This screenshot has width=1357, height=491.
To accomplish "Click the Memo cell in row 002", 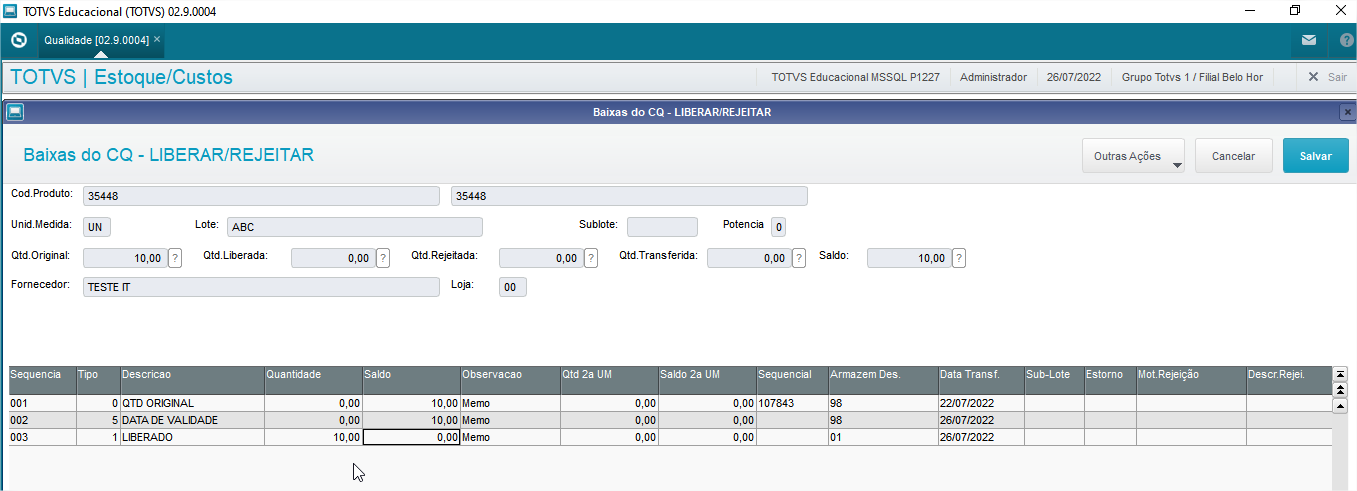I will [x=510, y=420].
